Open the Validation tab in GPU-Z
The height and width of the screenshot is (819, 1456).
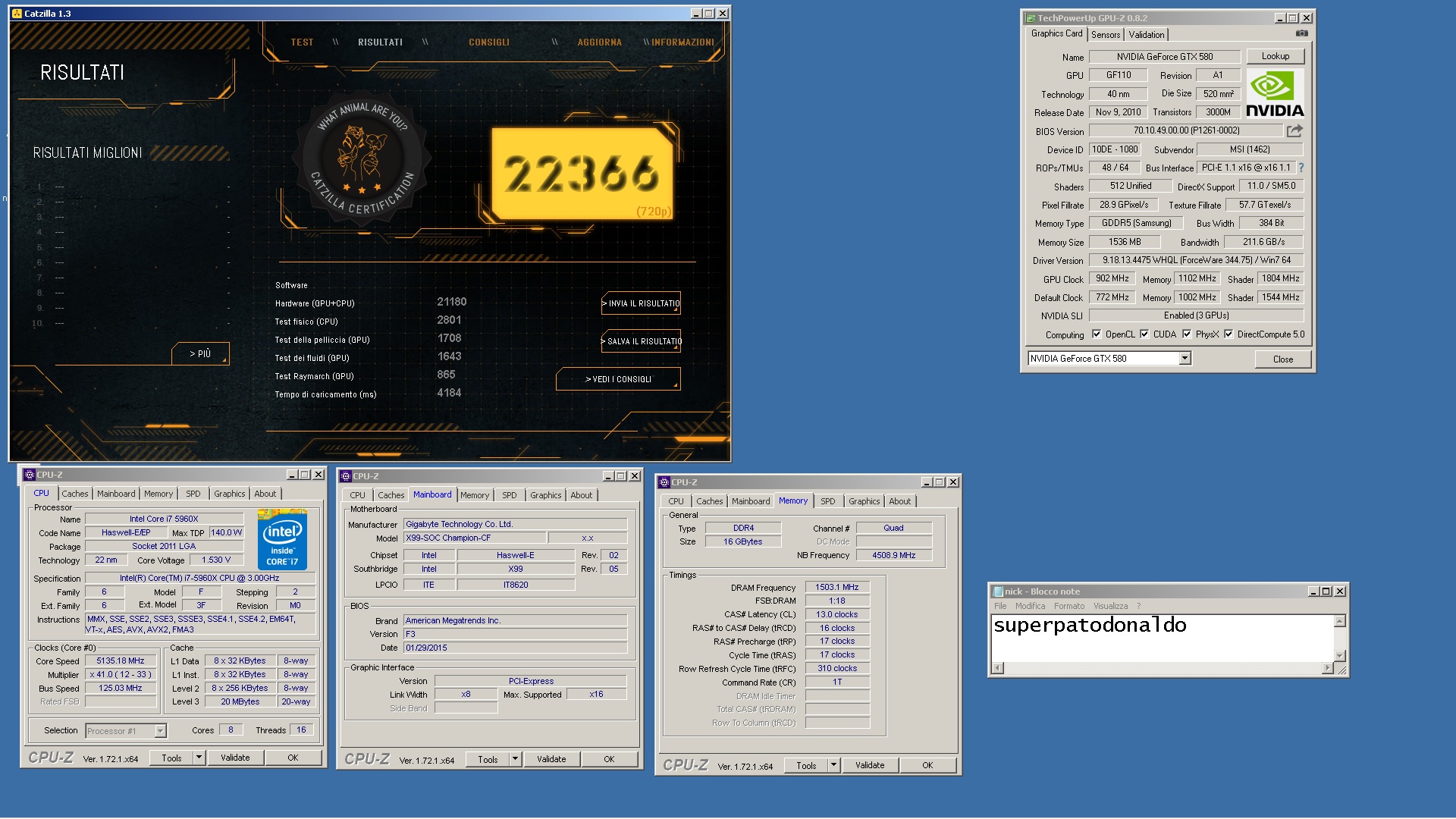(x=1146, y=35)
